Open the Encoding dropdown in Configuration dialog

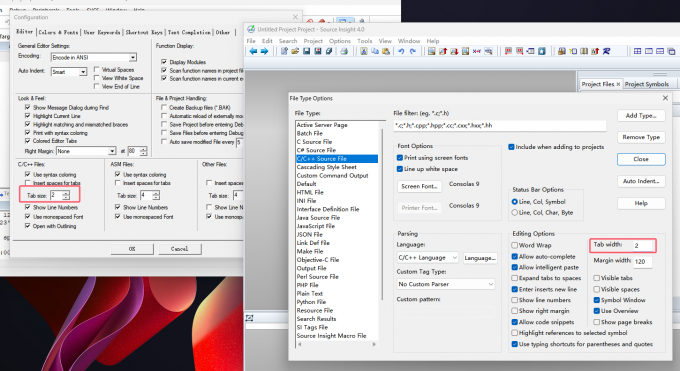(x=133, y=57)
